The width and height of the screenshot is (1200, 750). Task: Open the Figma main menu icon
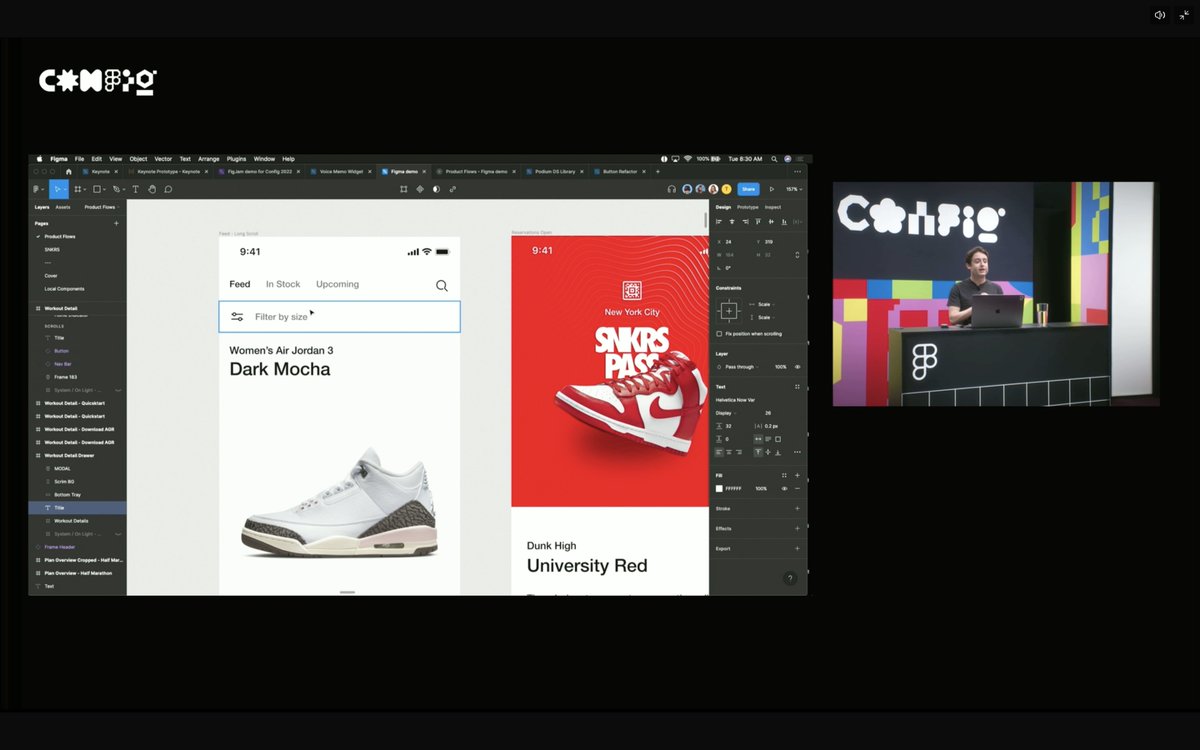point(36,189)
